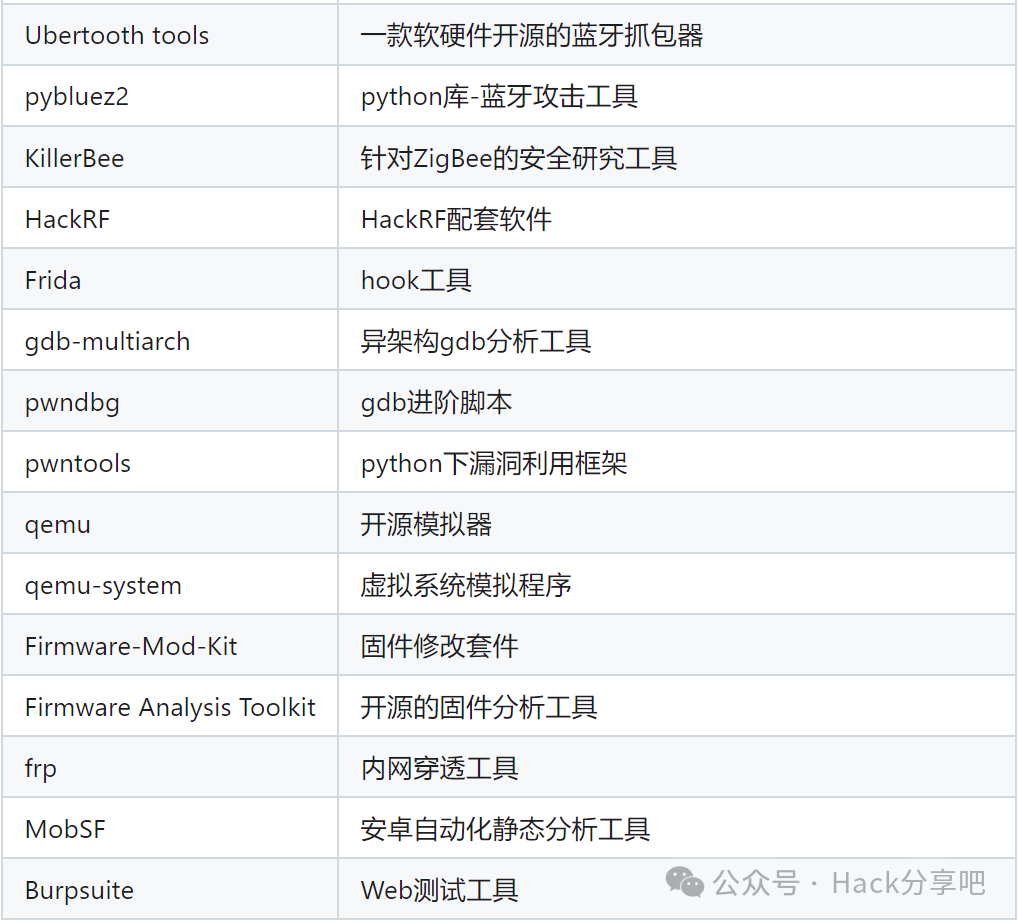The image size is (1018, 924).
Task: Select the '固件修改套件' description
Action: (x=440, y=646)
